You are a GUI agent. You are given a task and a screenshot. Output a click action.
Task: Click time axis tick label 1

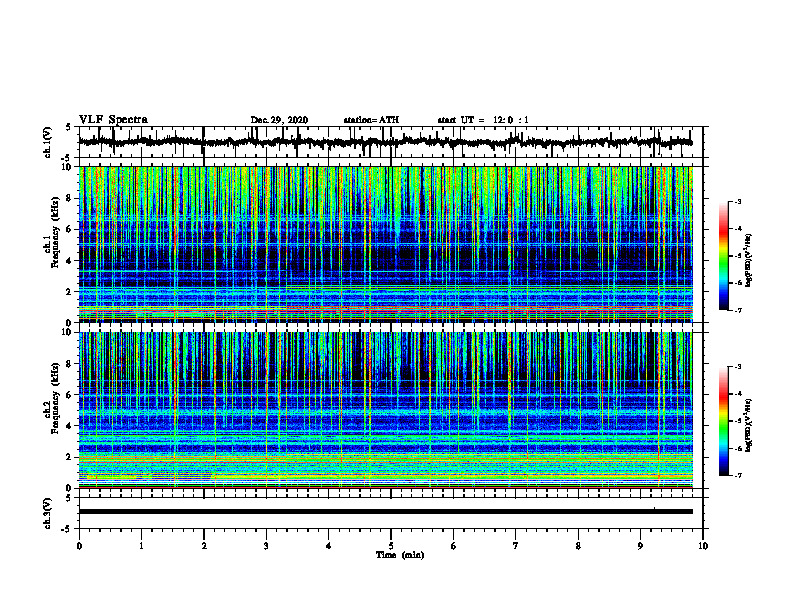pyautogui.click(x=141, y=546)
